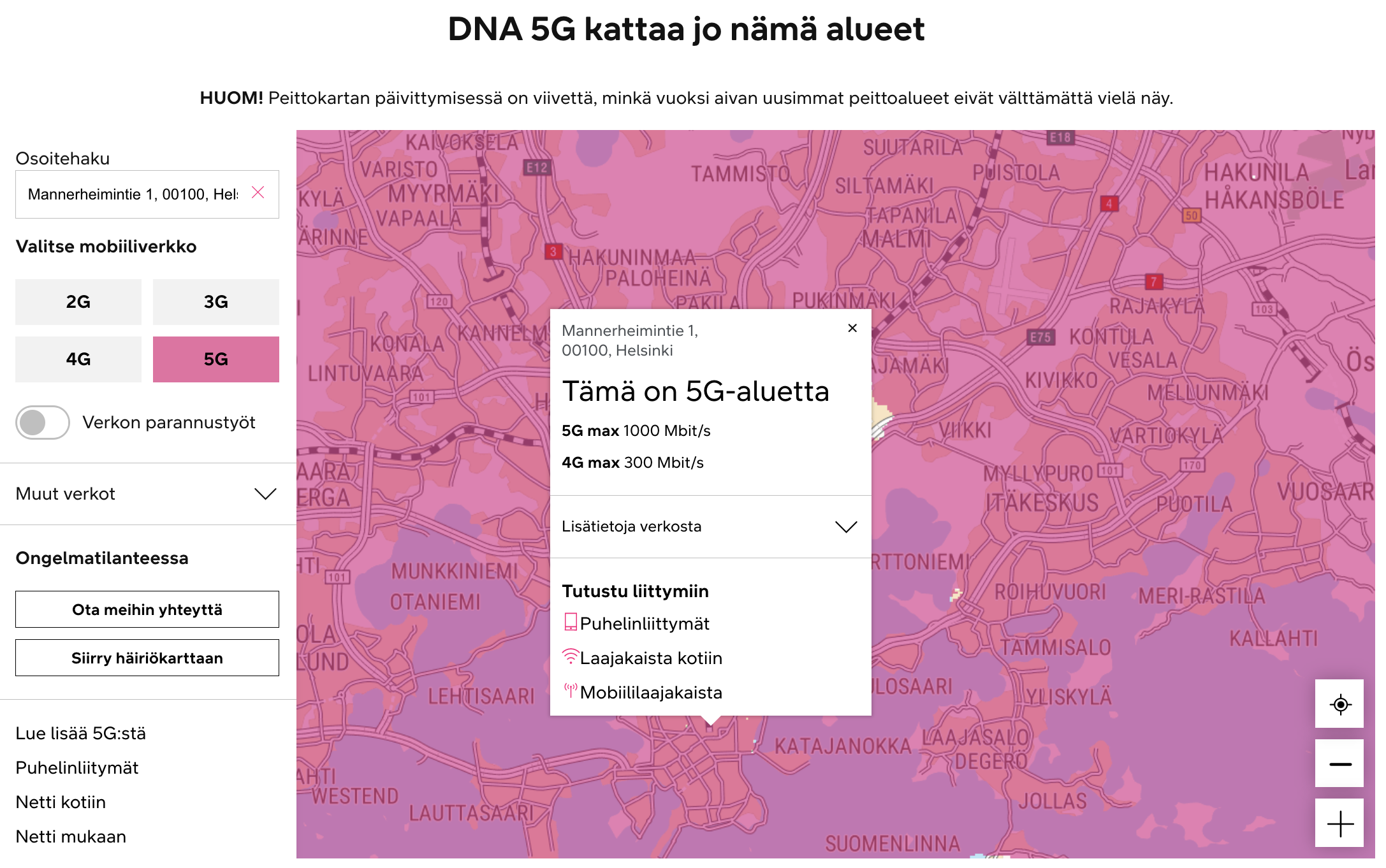Clear the address search with X icon
The height and width of the screenshot is (868, 1386).
(258, 192)
